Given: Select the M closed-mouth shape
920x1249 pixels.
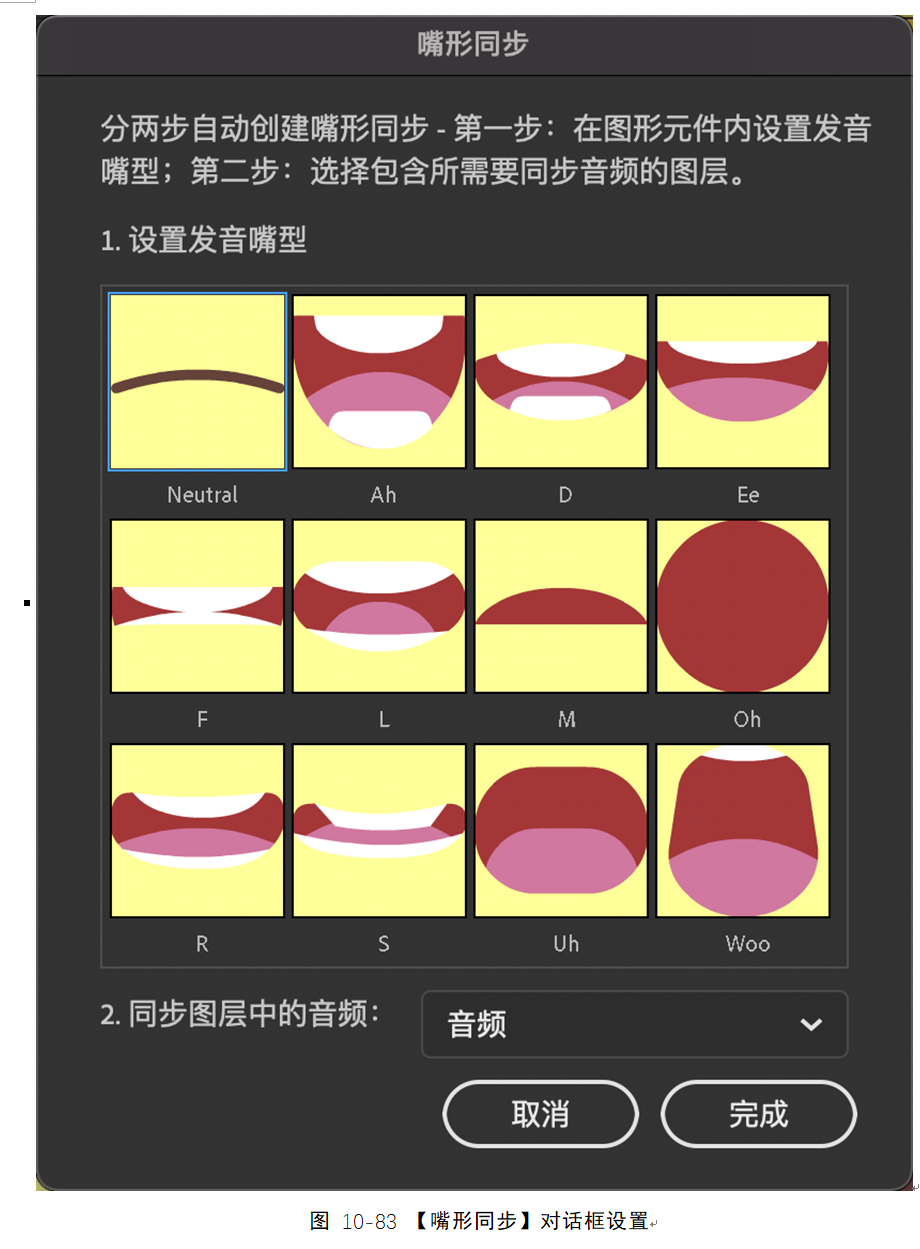Looking at the screenshot, I should 561,606.
